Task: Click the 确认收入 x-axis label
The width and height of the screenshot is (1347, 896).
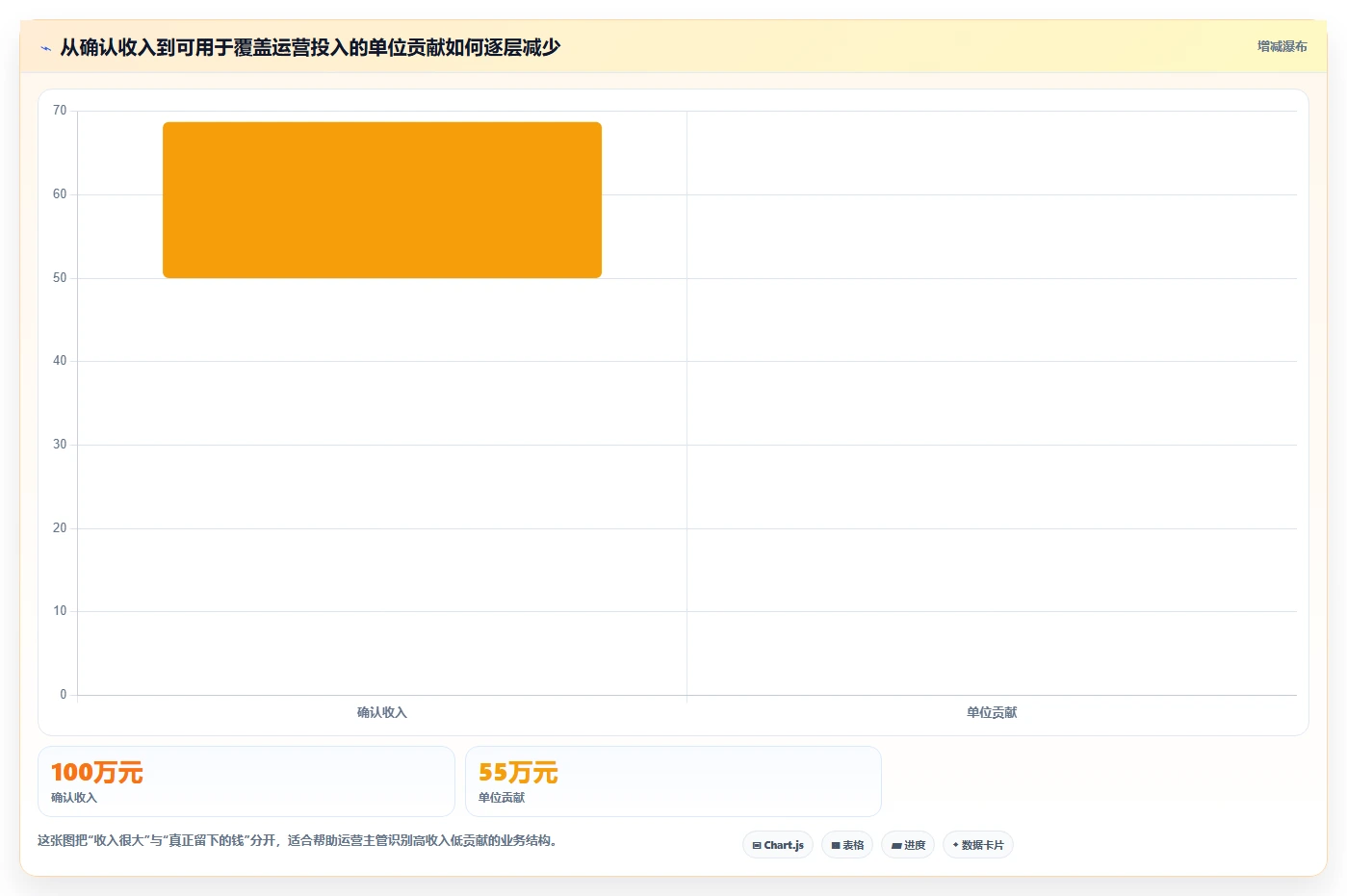Action: coord(382,713)
